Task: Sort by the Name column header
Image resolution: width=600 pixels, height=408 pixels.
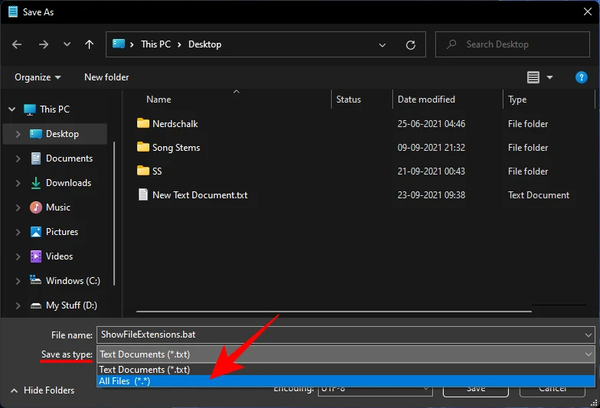Action: pos(158,100)
